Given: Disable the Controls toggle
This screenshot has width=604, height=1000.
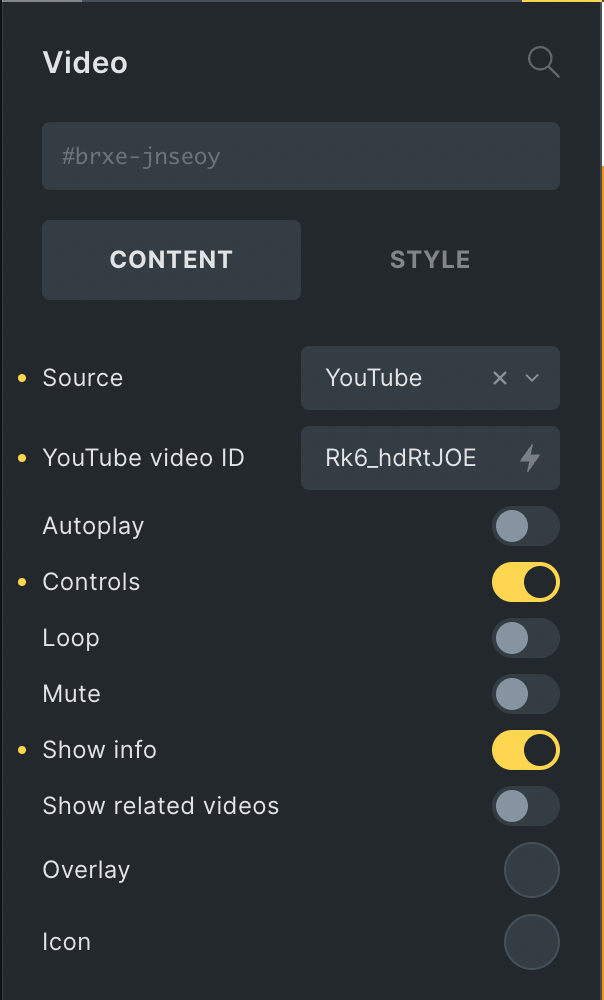Looking at the screenshot, I should point(525,582).
